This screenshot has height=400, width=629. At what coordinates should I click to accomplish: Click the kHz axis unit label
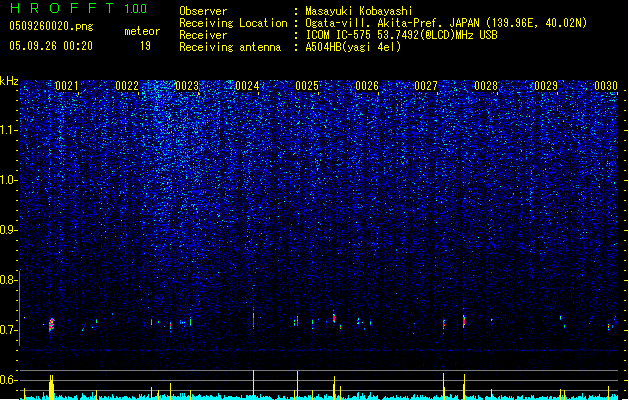[x=9, y=81]
